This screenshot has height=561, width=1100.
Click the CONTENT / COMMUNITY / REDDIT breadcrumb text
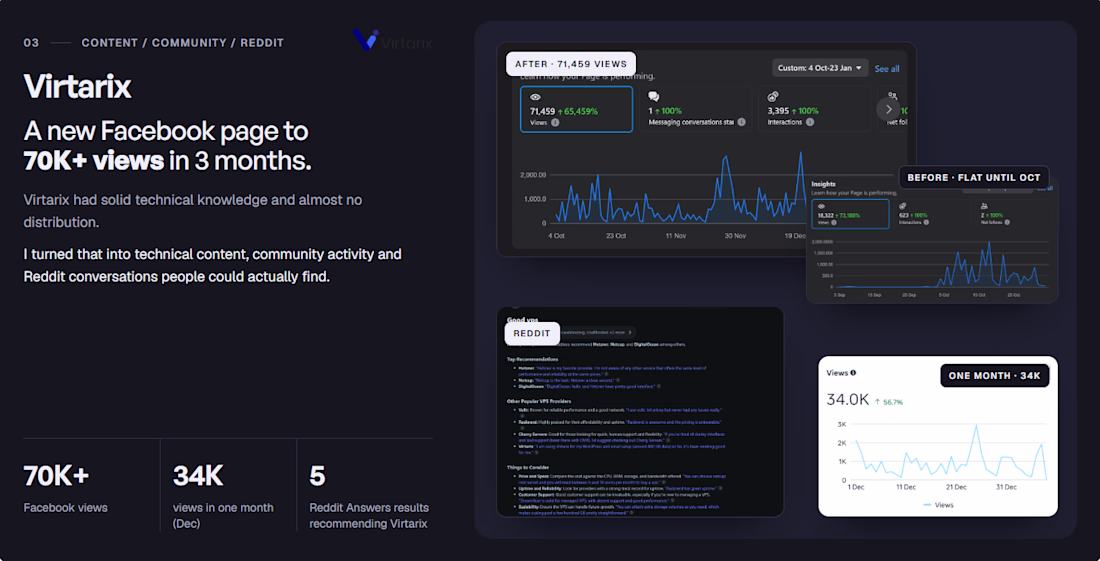click(x=182, y=43)
